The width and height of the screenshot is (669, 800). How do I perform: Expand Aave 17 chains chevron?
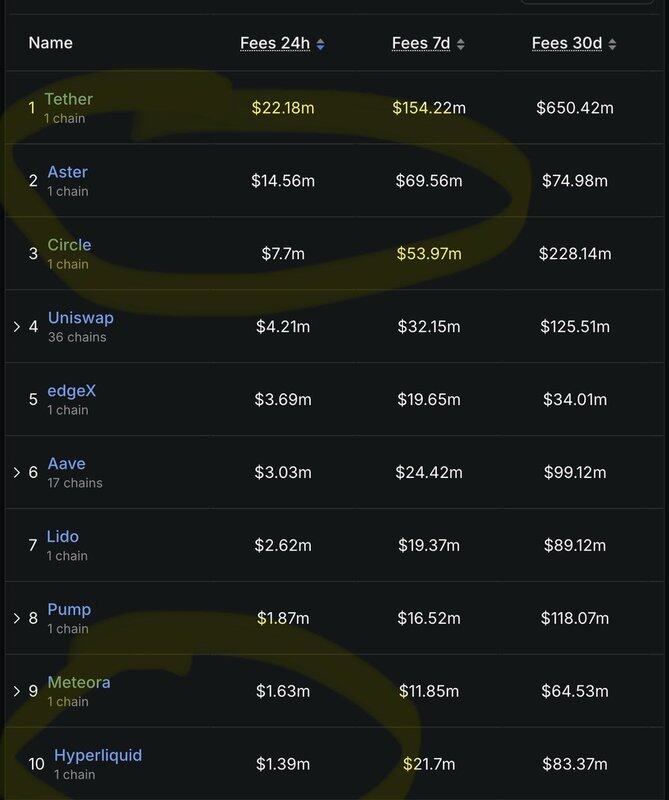click(x=16, y=472)
